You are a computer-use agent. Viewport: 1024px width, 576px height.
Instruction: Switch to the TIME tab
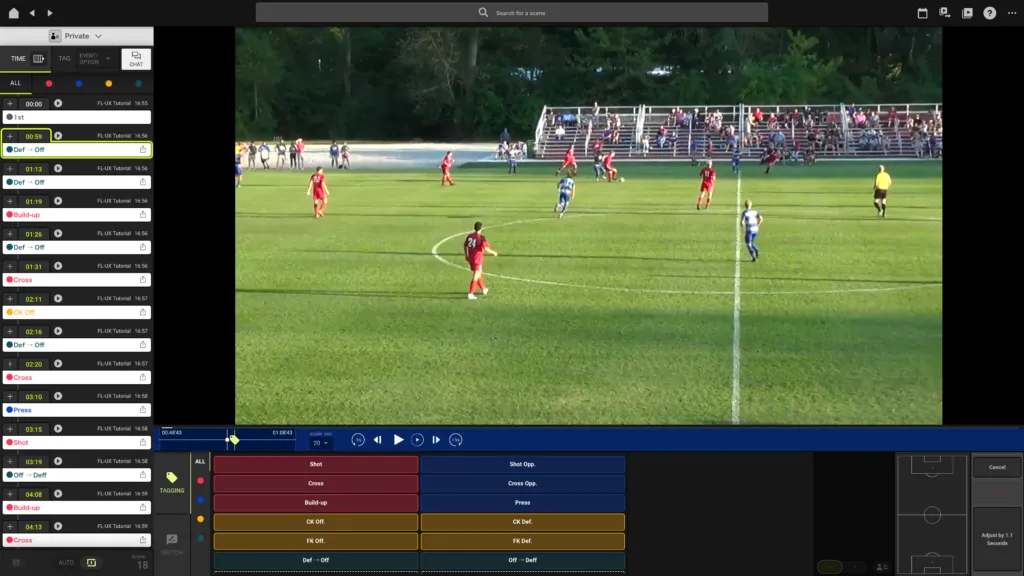pos(18,59)
